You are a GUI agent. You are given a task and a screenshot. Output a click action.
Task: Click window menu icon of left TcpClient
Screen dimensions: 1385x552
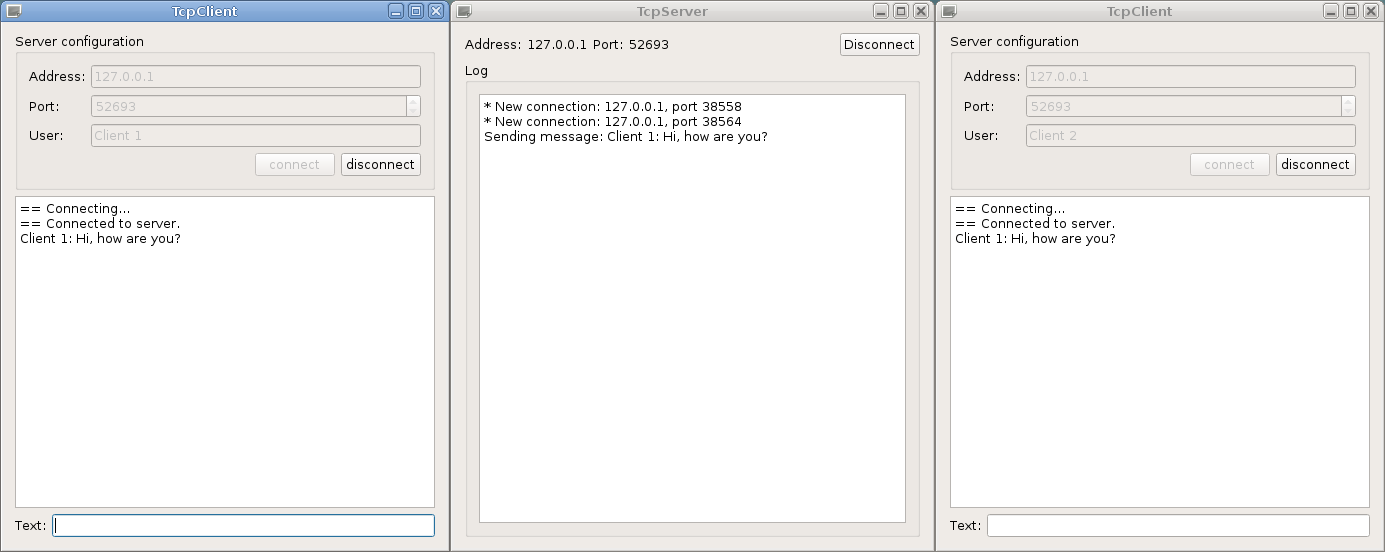point(13,11)
